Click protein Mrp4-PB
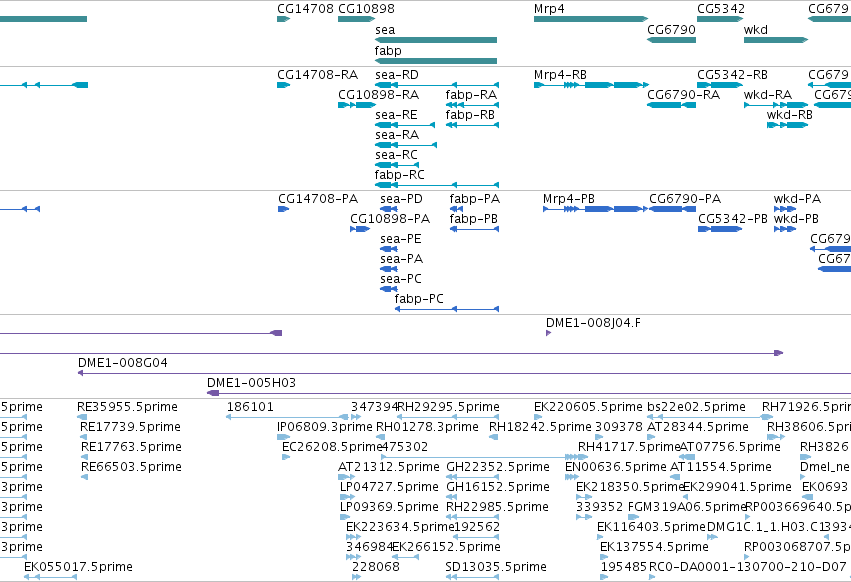The width and height of the screenshot is (851, 582). tap(595, 209)
